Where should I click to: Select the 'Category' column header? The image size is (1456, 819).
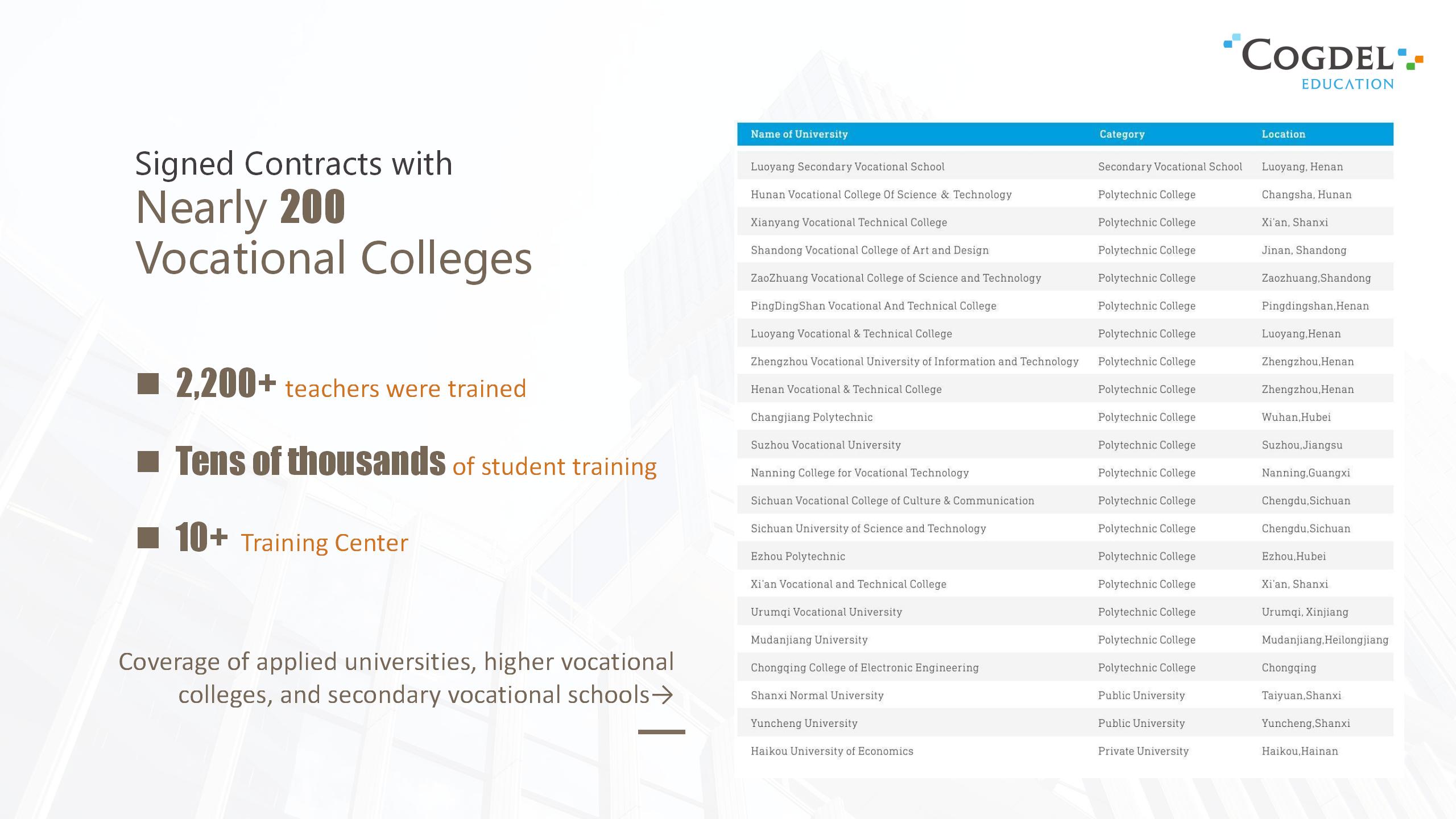(1122, 134)
